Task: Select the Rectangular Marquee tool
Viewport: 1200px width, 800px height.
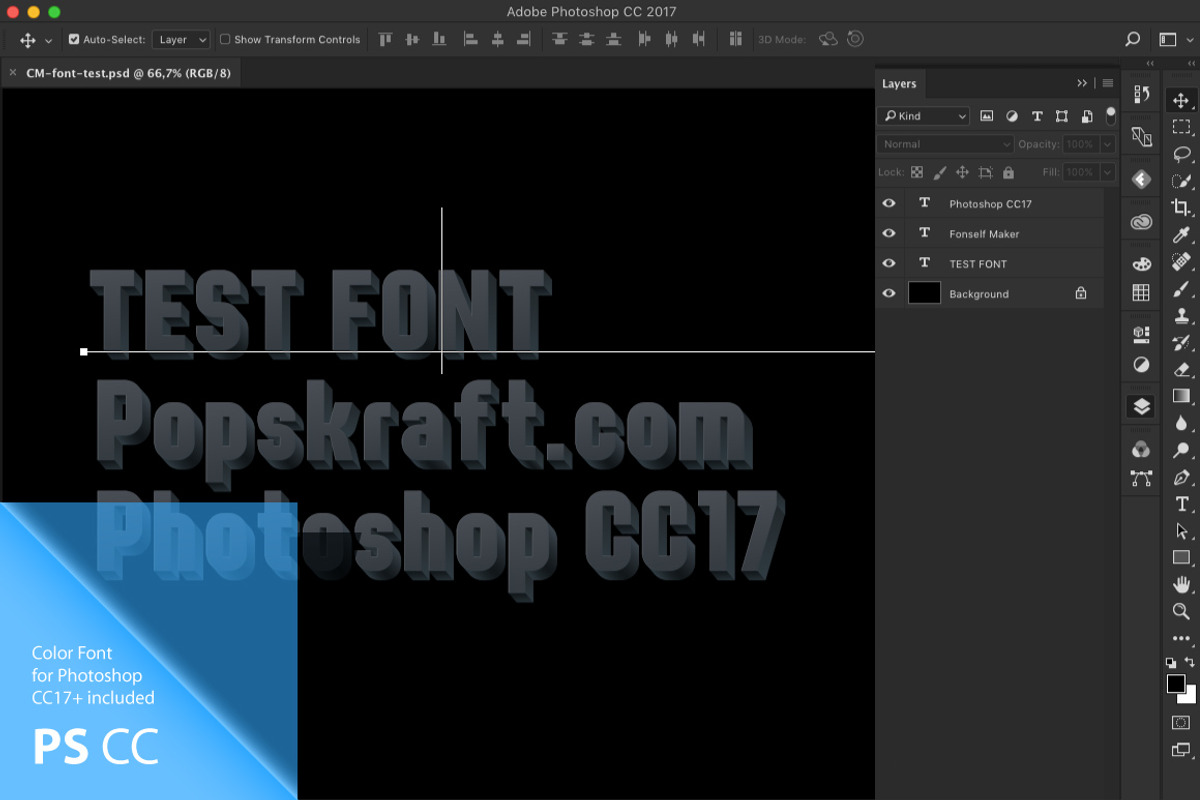Action: point(1181,127)
